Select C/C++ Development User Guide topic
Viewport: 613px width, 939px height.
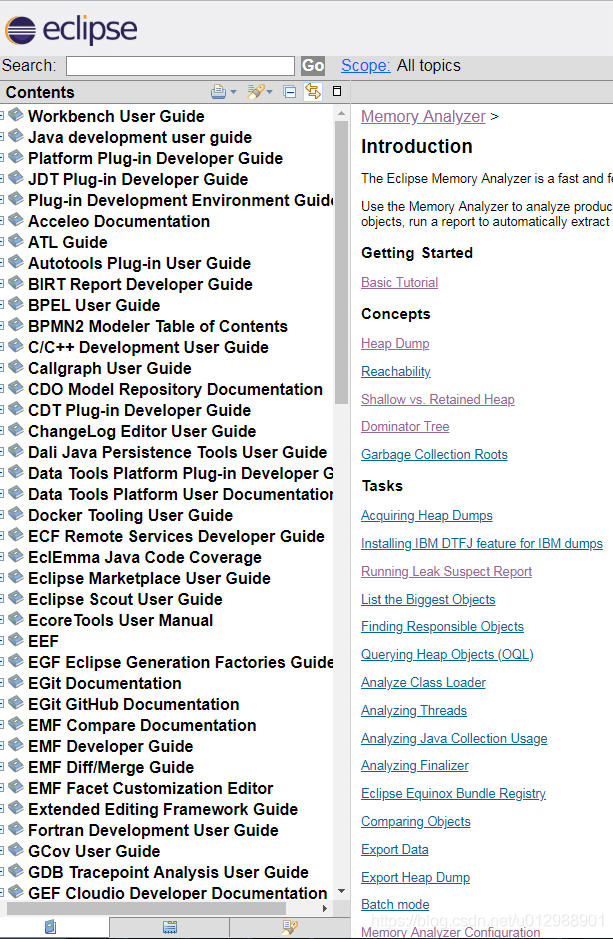click(148, 347)
